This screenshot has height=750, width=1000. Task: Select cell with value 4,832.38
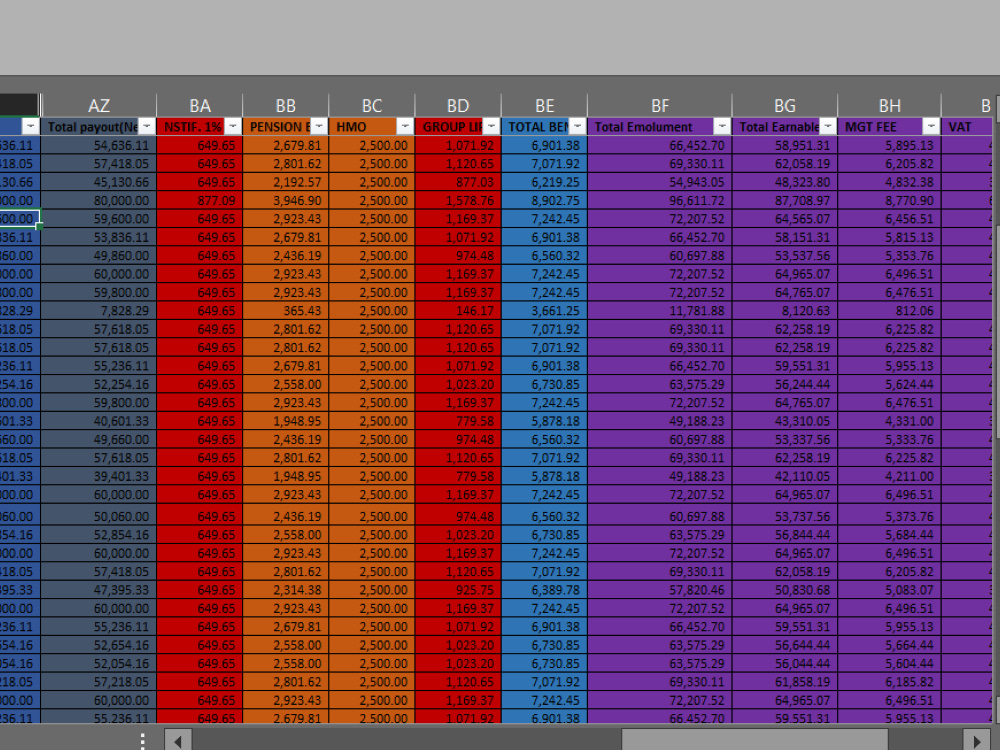tap(889, 182)
